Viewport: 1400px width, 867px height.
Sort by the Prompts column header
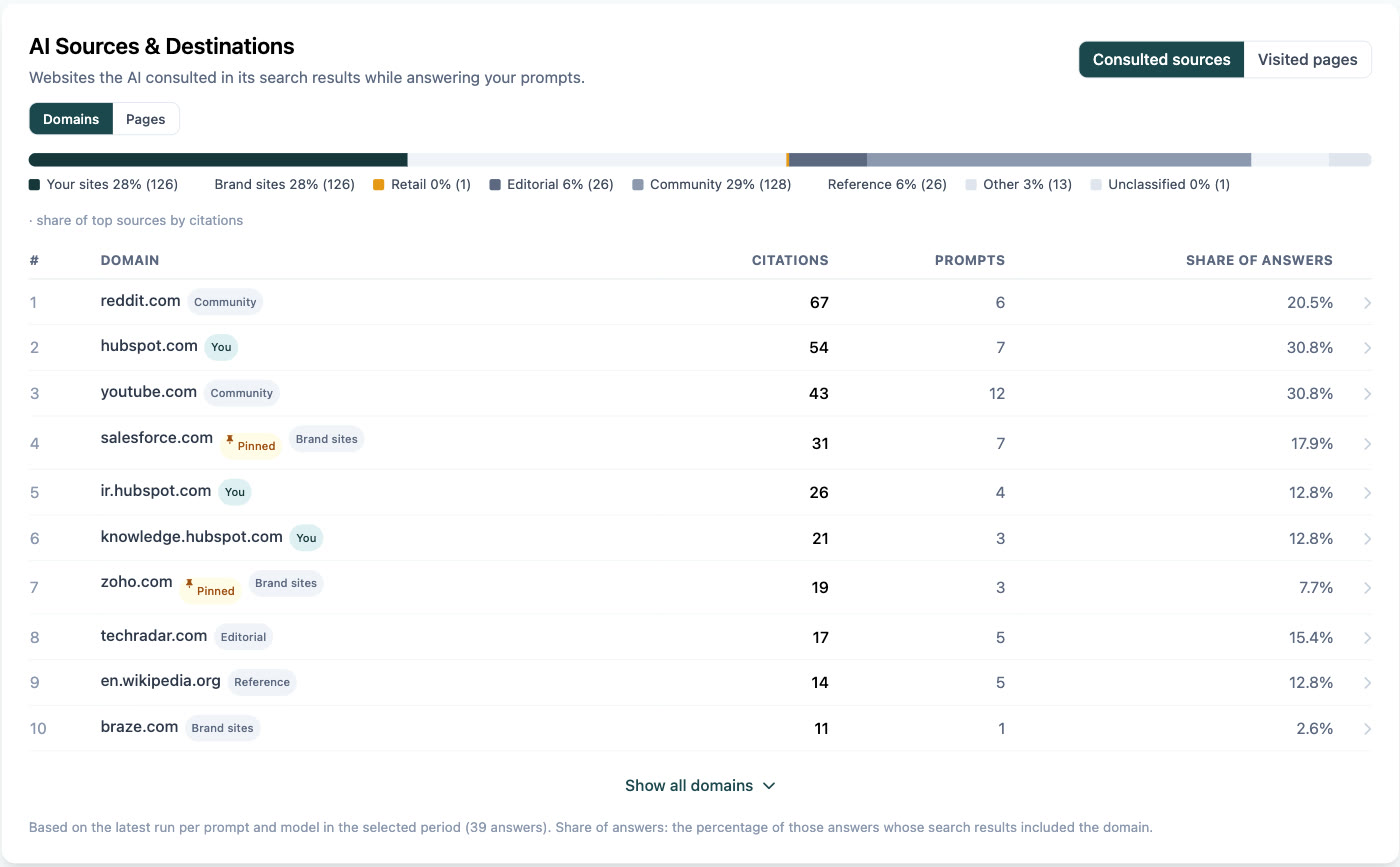pyautogui.click(x=970, y=260)
